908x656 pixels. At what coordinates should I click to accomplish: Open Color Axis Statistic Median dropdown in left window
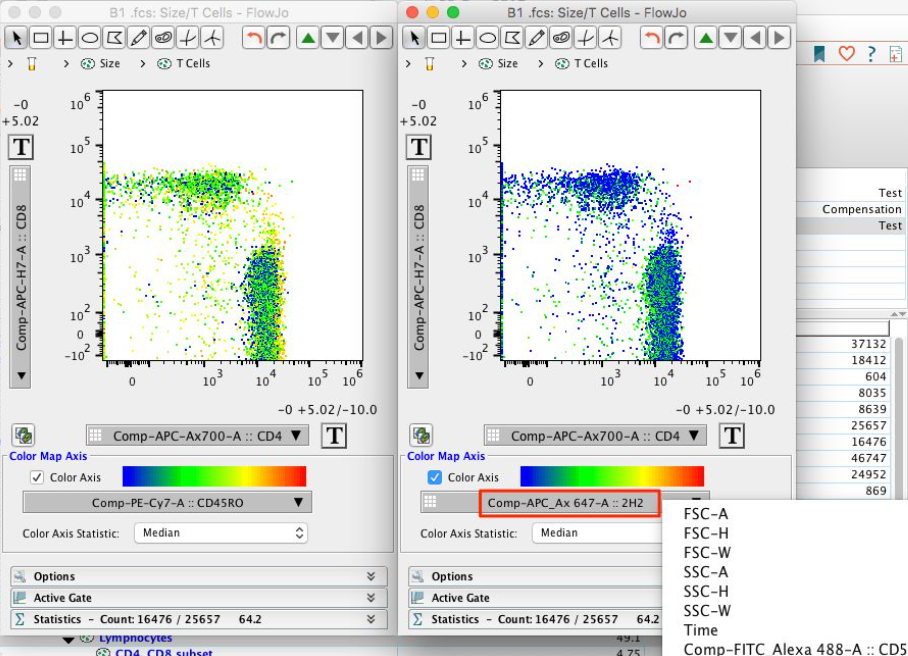(221, 533)
